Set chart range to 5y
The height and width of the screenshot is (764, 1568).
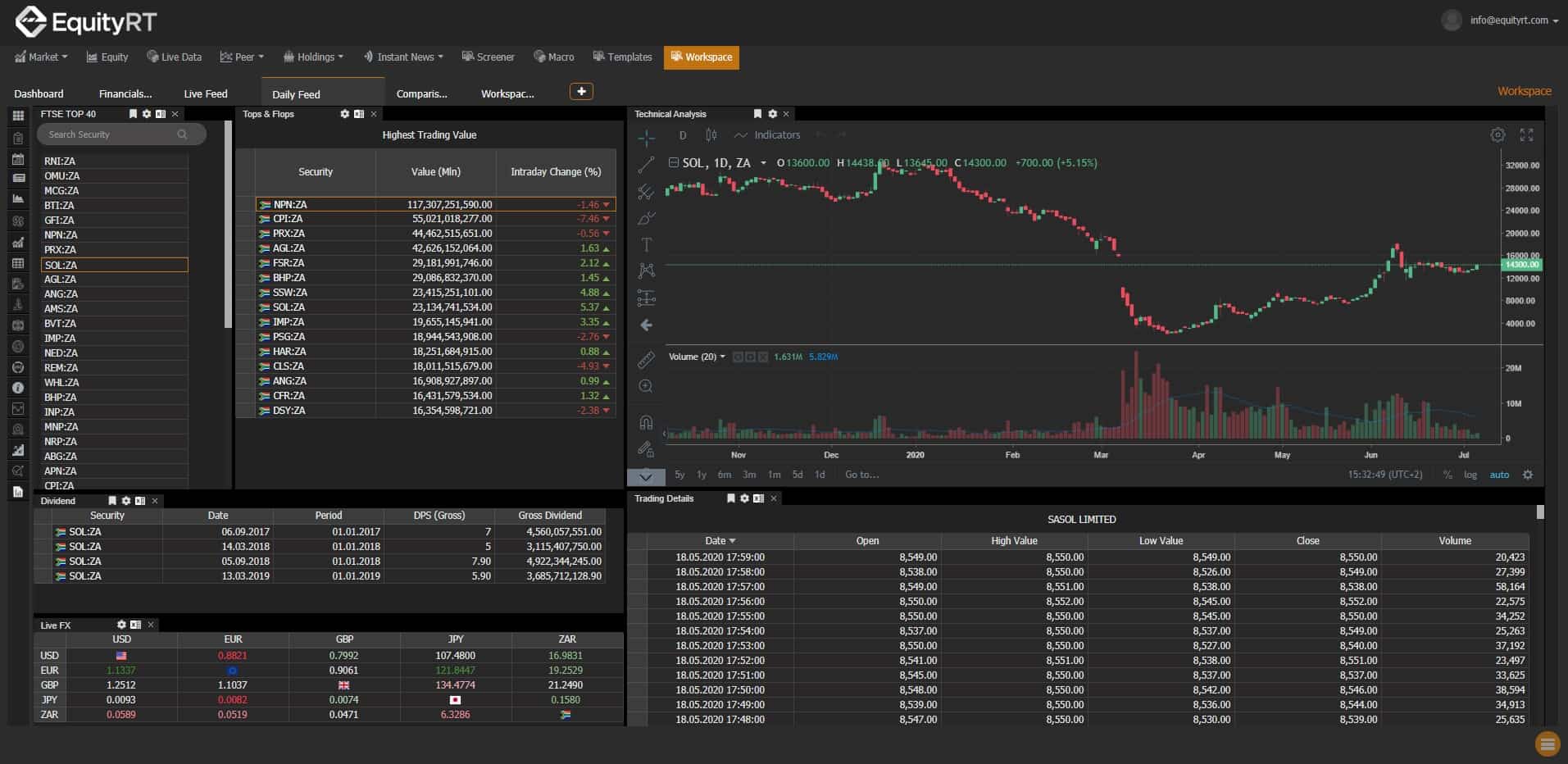(679, 475)
